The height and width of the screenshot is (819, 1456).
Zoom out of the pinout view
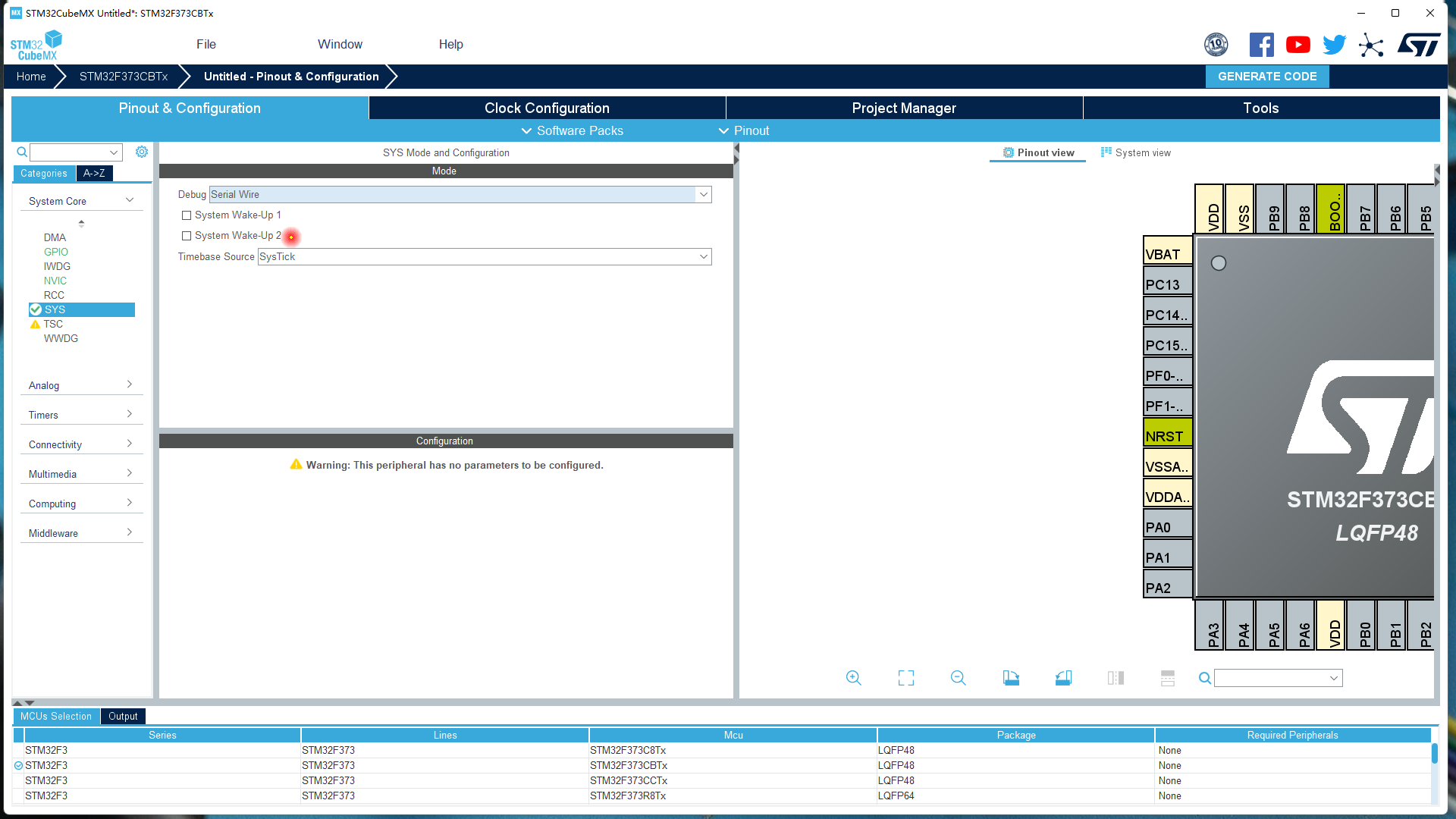958,678
